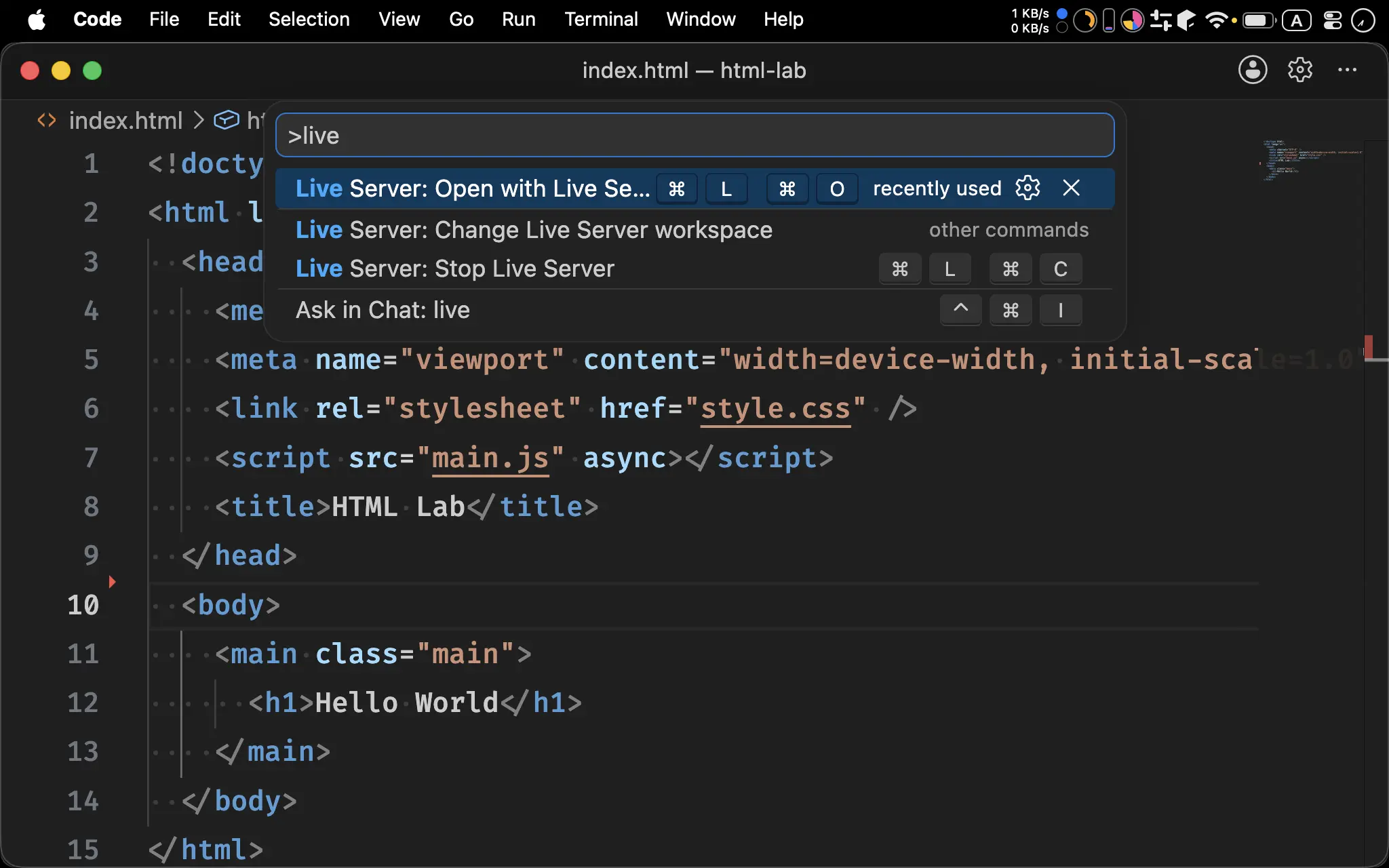Click the window title "index.html — html-lab"
The image size is (1389, 868).
click(x=694, y=71)
